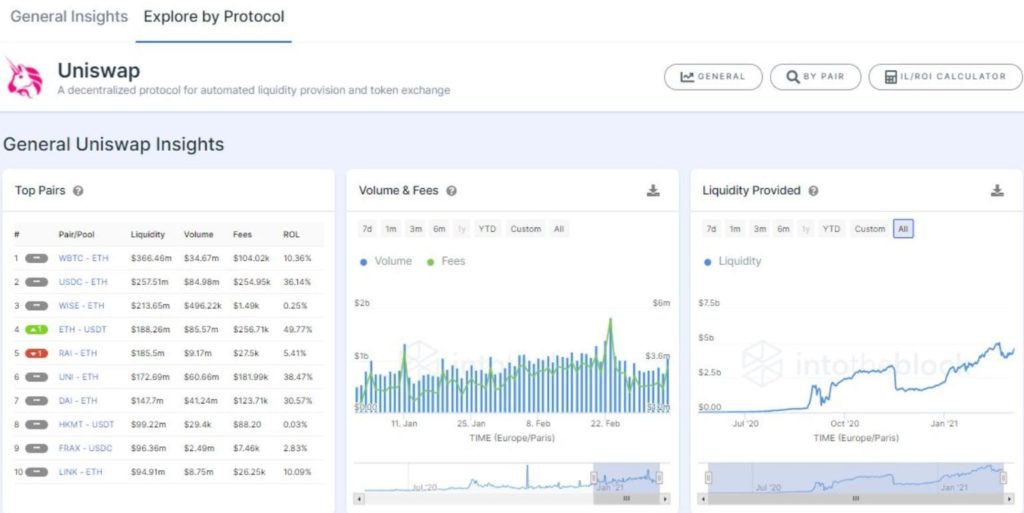The width and height of the screenshot is (1024, 513).
Task: Click Liquidity navigator scrollbar right arrow
Action: (1008, 499)
